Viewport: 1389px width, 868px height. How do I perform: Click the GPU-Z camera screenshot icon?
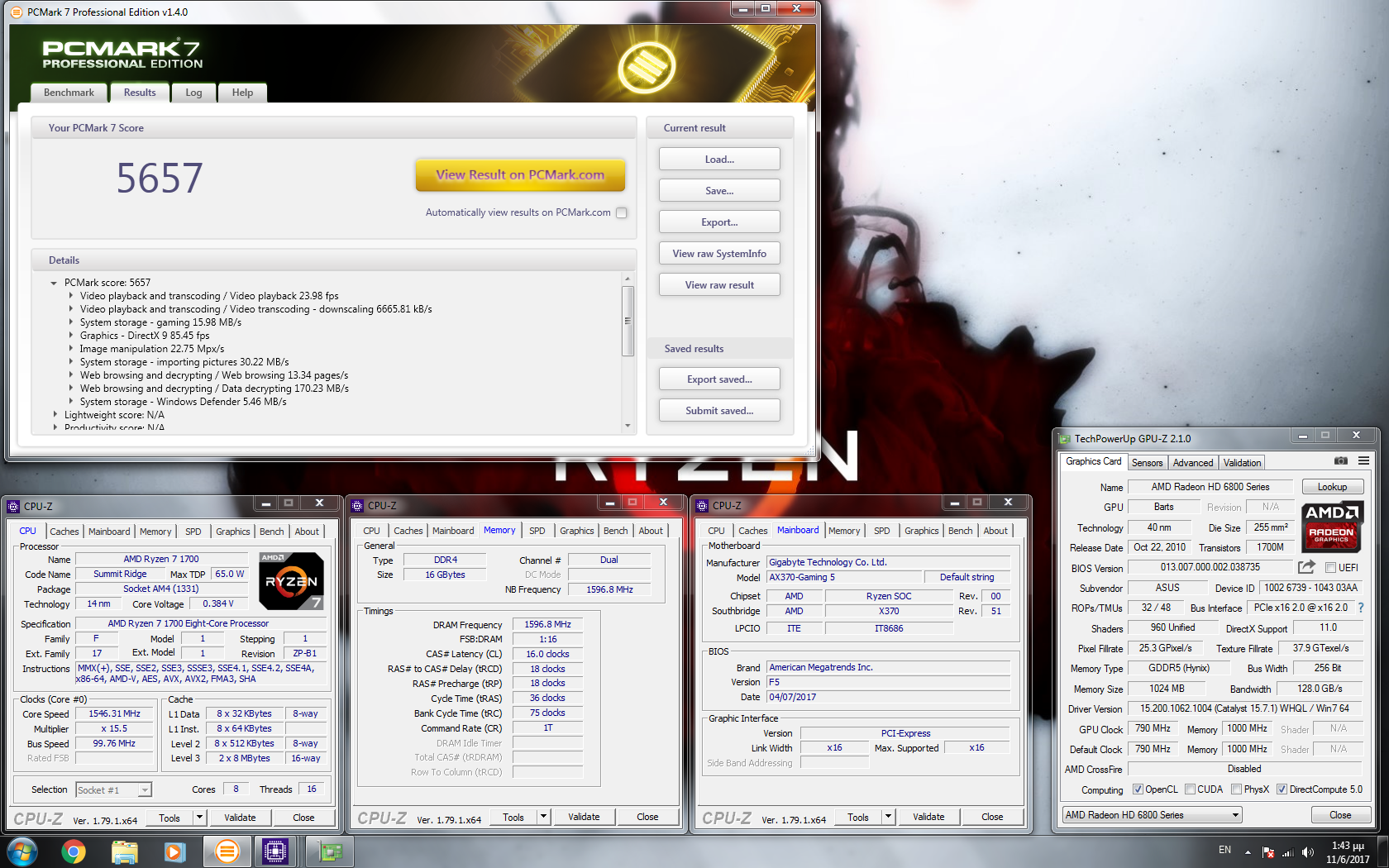tap(1341, 461)
